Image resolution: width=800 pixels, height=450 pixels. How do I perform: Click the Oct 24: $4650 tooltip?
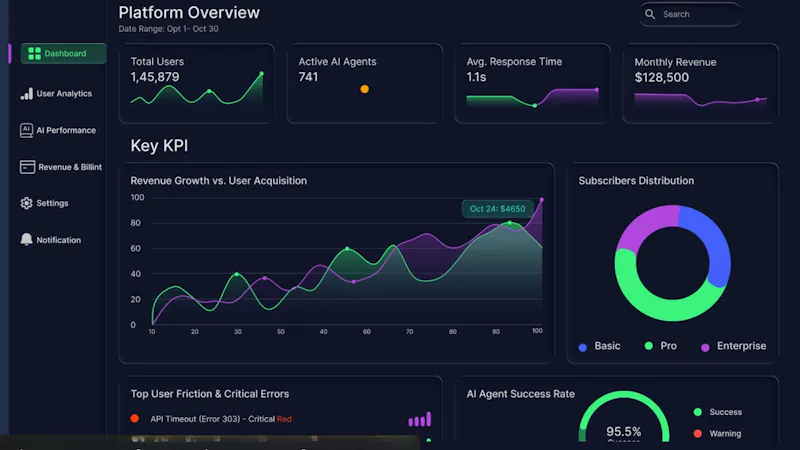497,209
